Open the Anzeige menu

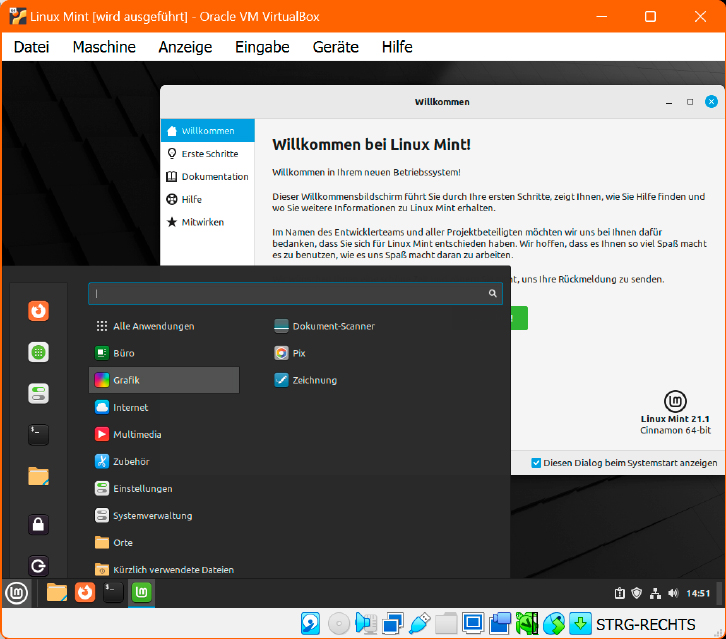pos(185,47)
